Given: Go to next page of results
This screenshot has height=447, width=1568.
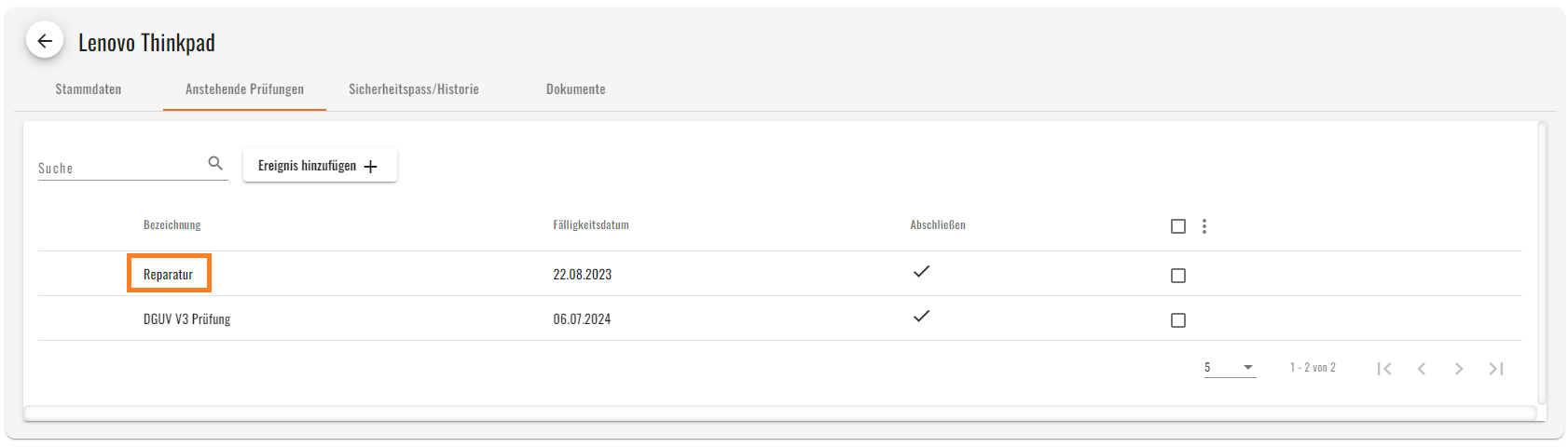Looking at the screenshot, I should pyautogui.click(x=1459, y=369).
